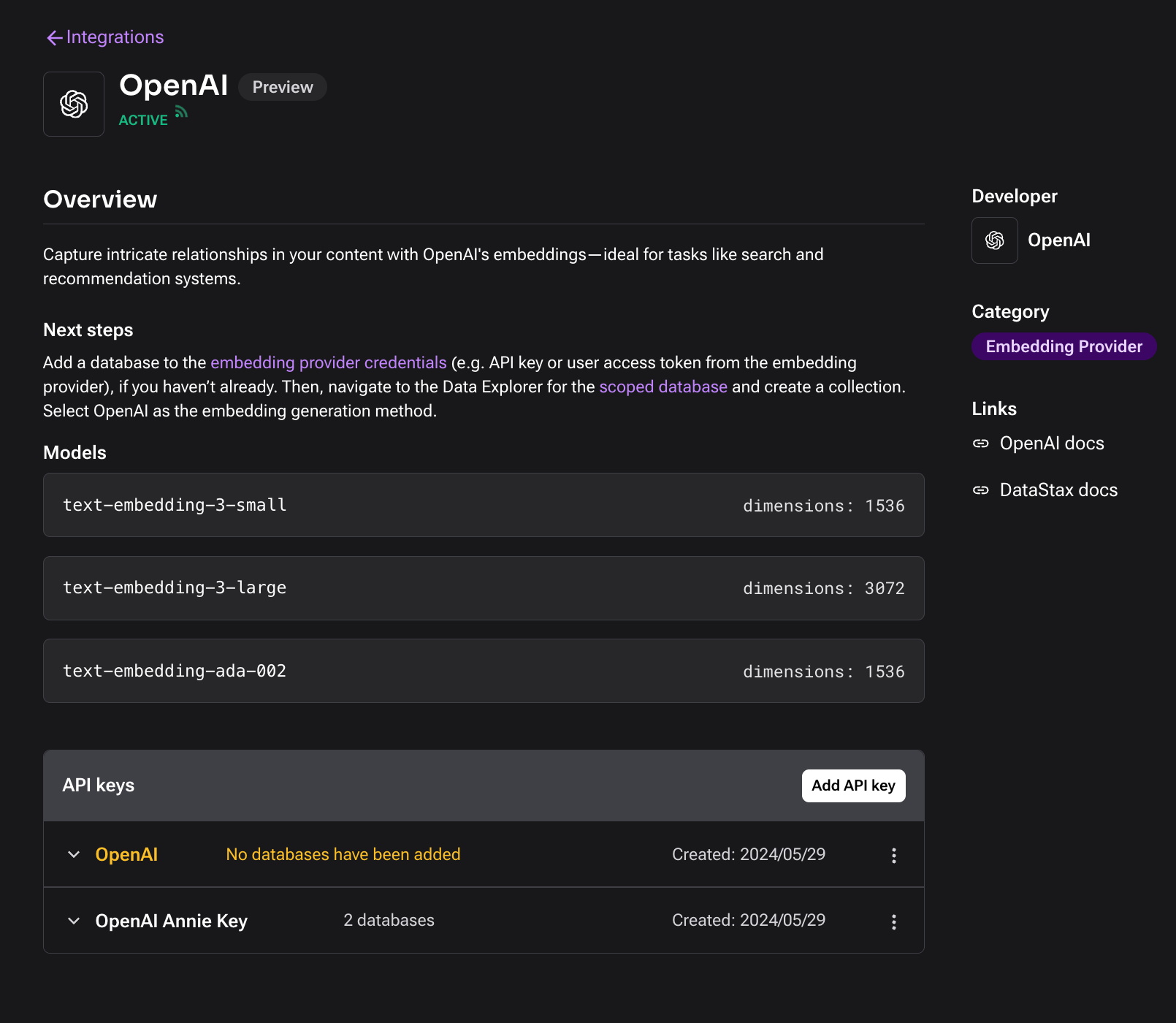The image size is (1176, 1023).
Task: Click the Embedding Provider category tag
Action: coord(1064,346)
